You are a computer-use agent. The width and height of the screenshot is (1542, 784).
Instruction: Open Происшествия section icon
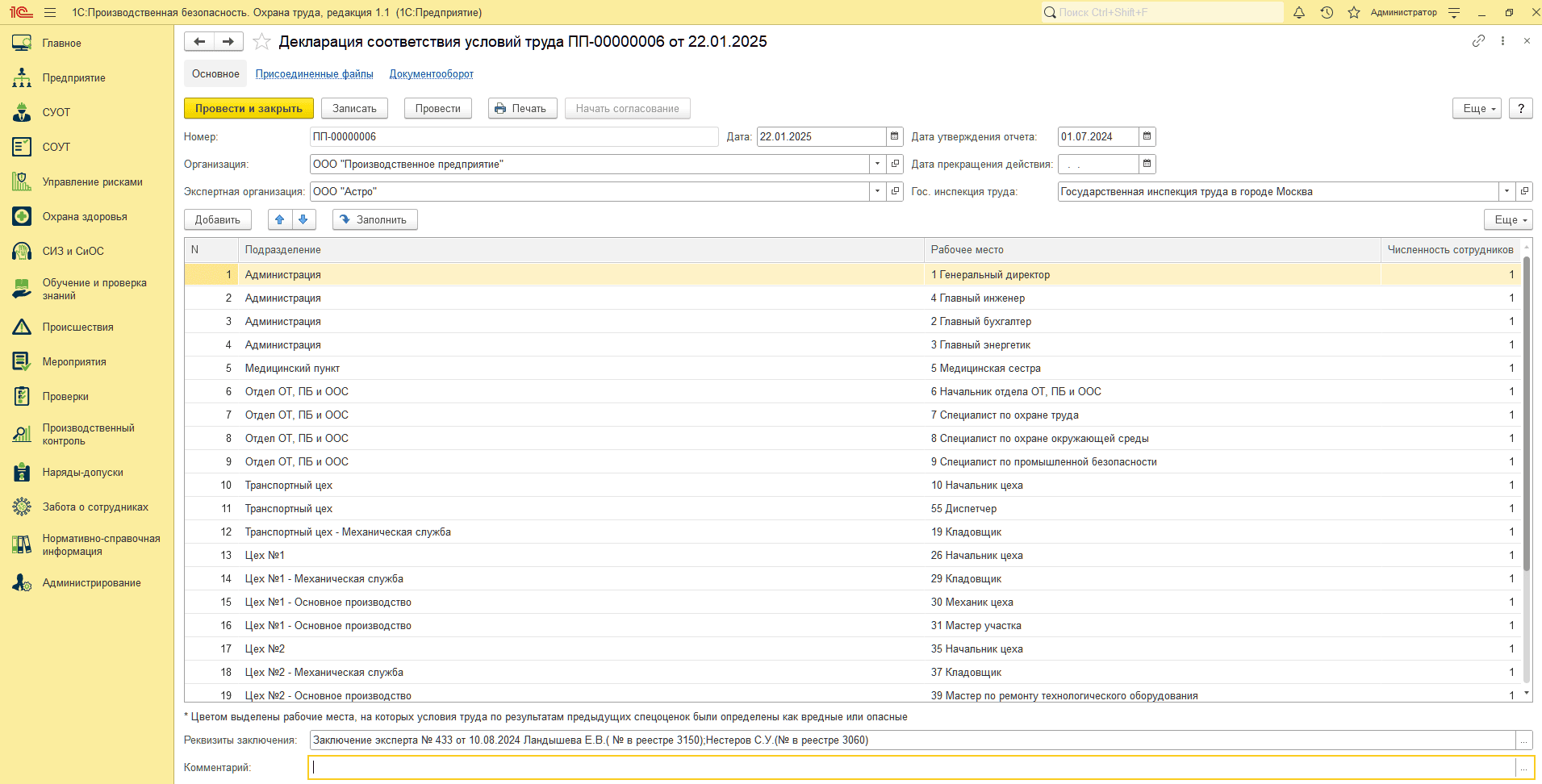[22, 327]
